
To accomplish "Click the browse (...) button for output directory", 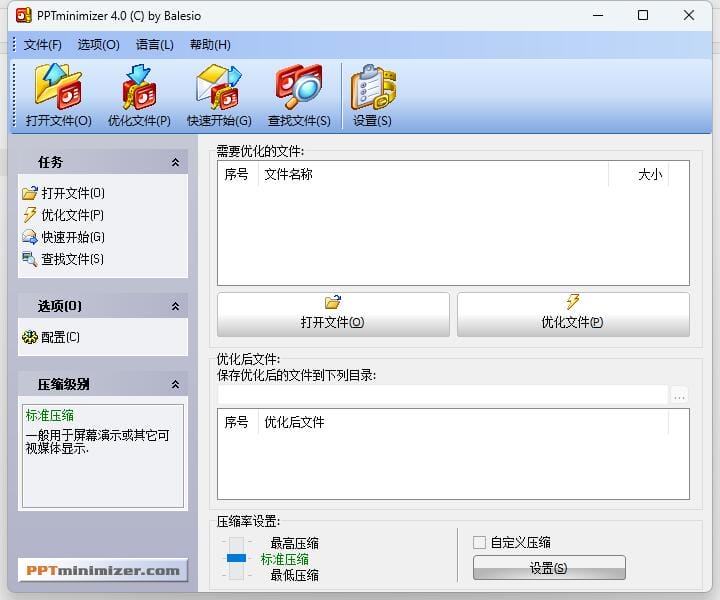I will click(680, 395).
